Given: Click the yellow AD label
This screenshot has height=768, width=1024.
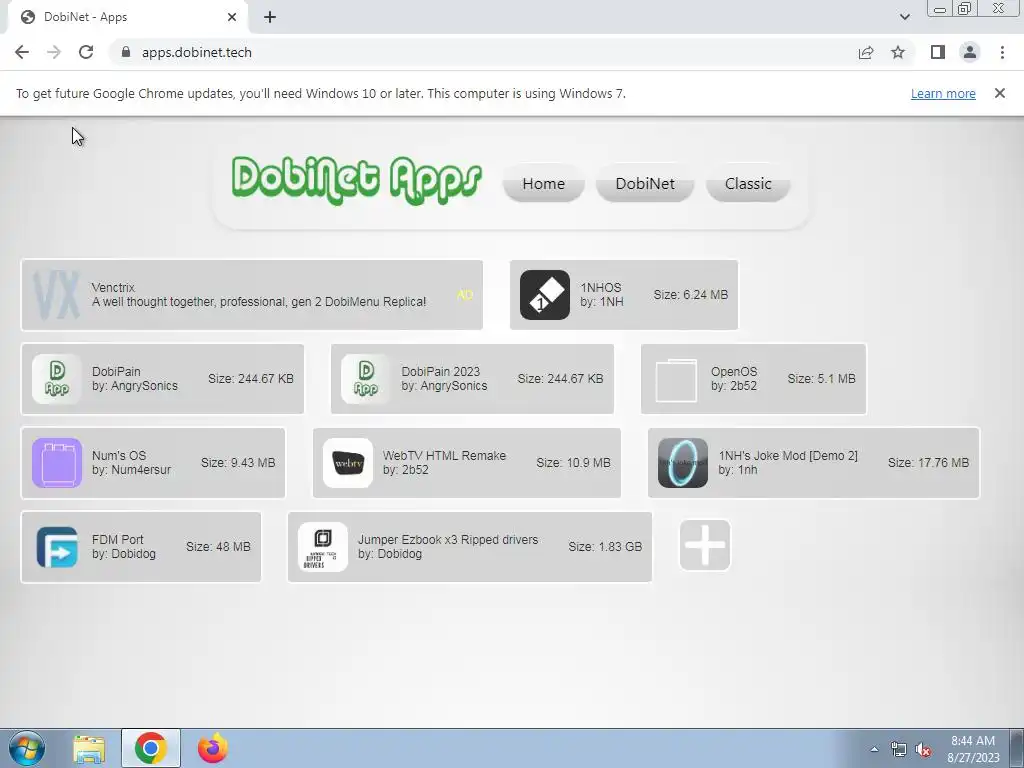Looking at the screenshot, I should (464, 295).
